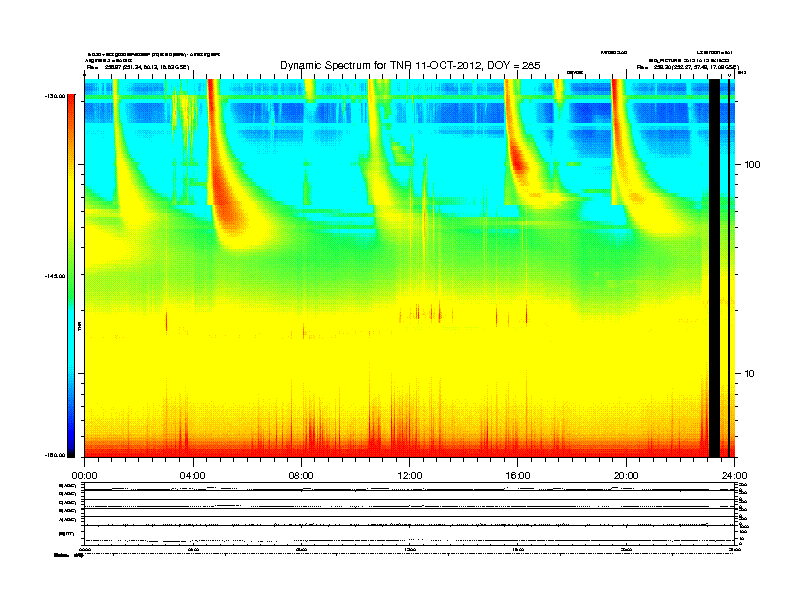The width and height of the screenshot is (792, 612).
Task: Click the 'Dynamic Spectrum for TNR 11-OCT-2012' title
Action: [x=410, y=65]
